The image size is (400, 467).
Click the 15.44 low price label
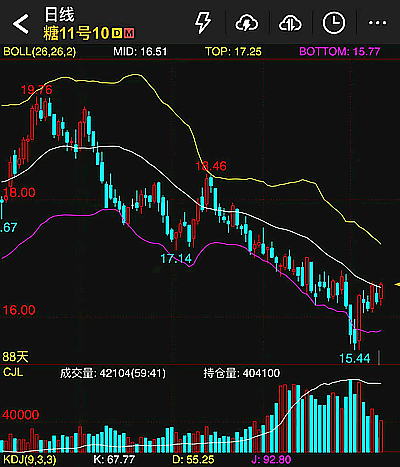[355, 358]
